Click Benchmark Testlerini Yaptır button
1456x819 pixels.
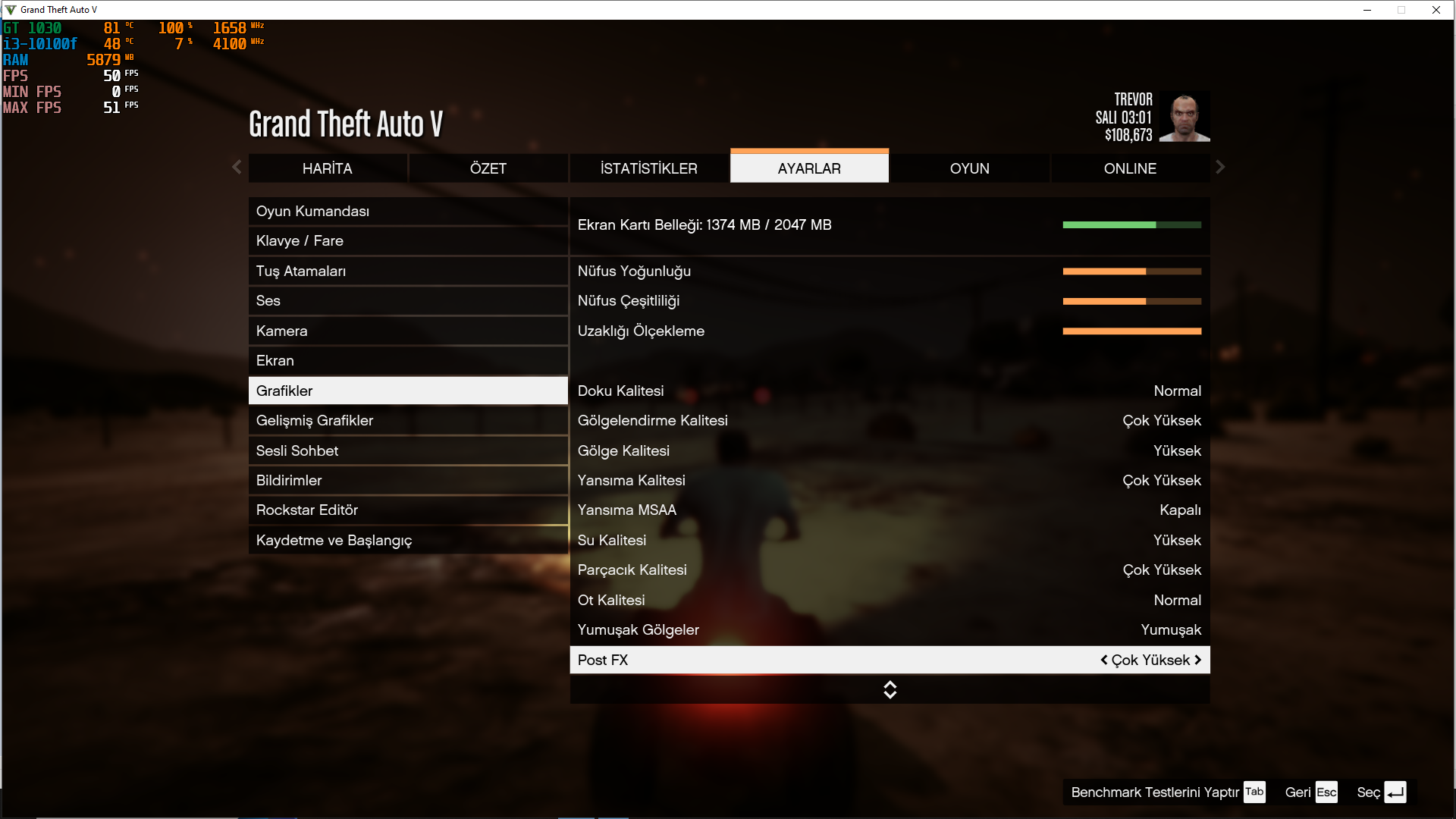coord(1154,792)
